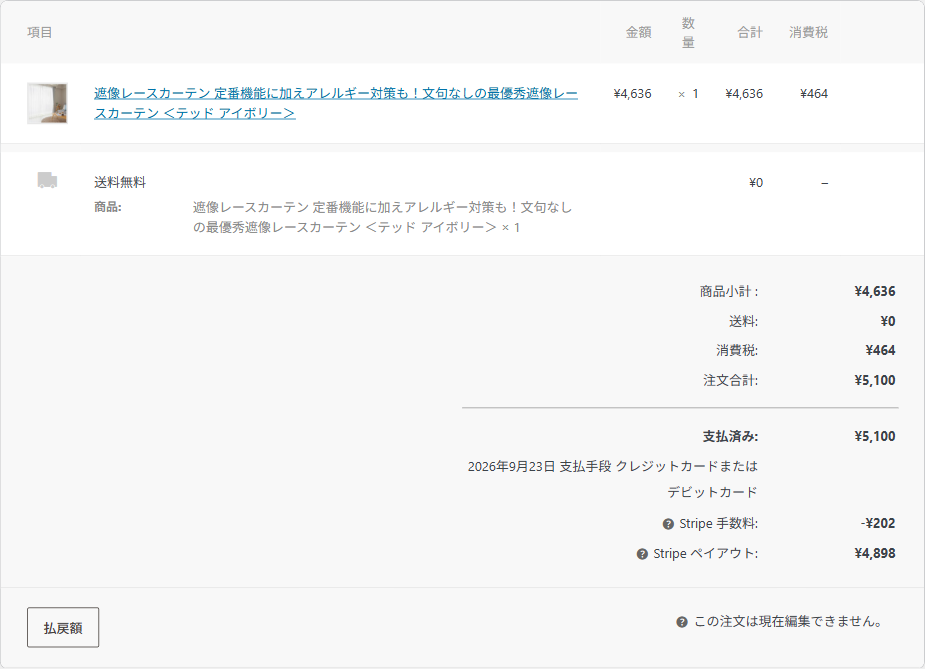This screenshot has height=669, width=925.
Task: Click the 商品小計 value ¥4,636
Action: tap(875, 291)
